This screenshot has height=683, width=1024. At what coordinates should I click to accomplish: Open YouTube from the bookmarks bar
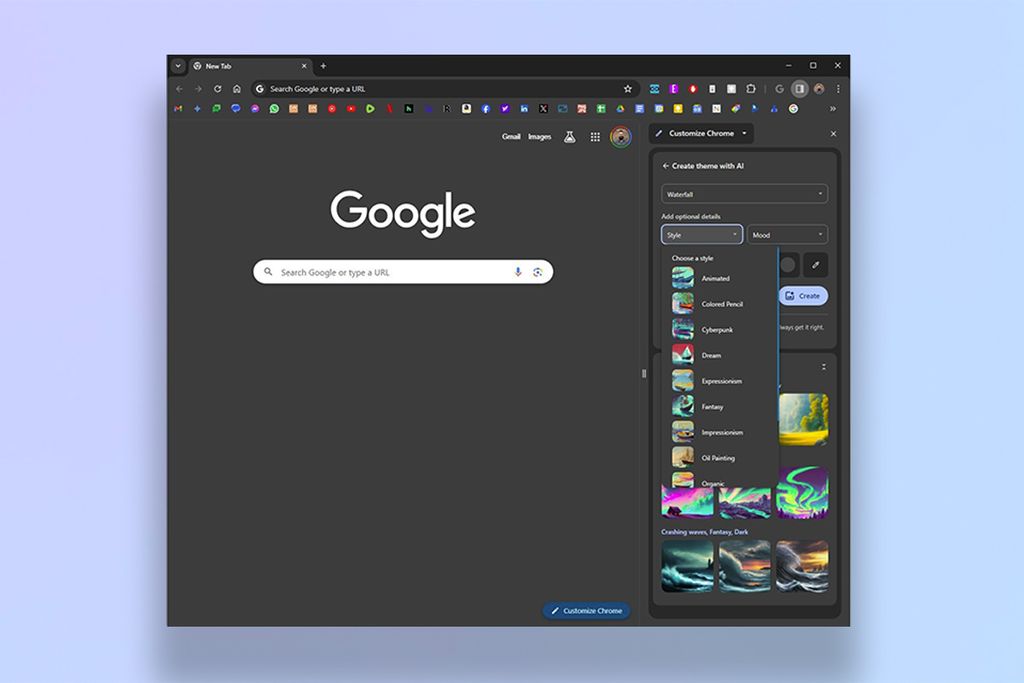coord(351,108)
